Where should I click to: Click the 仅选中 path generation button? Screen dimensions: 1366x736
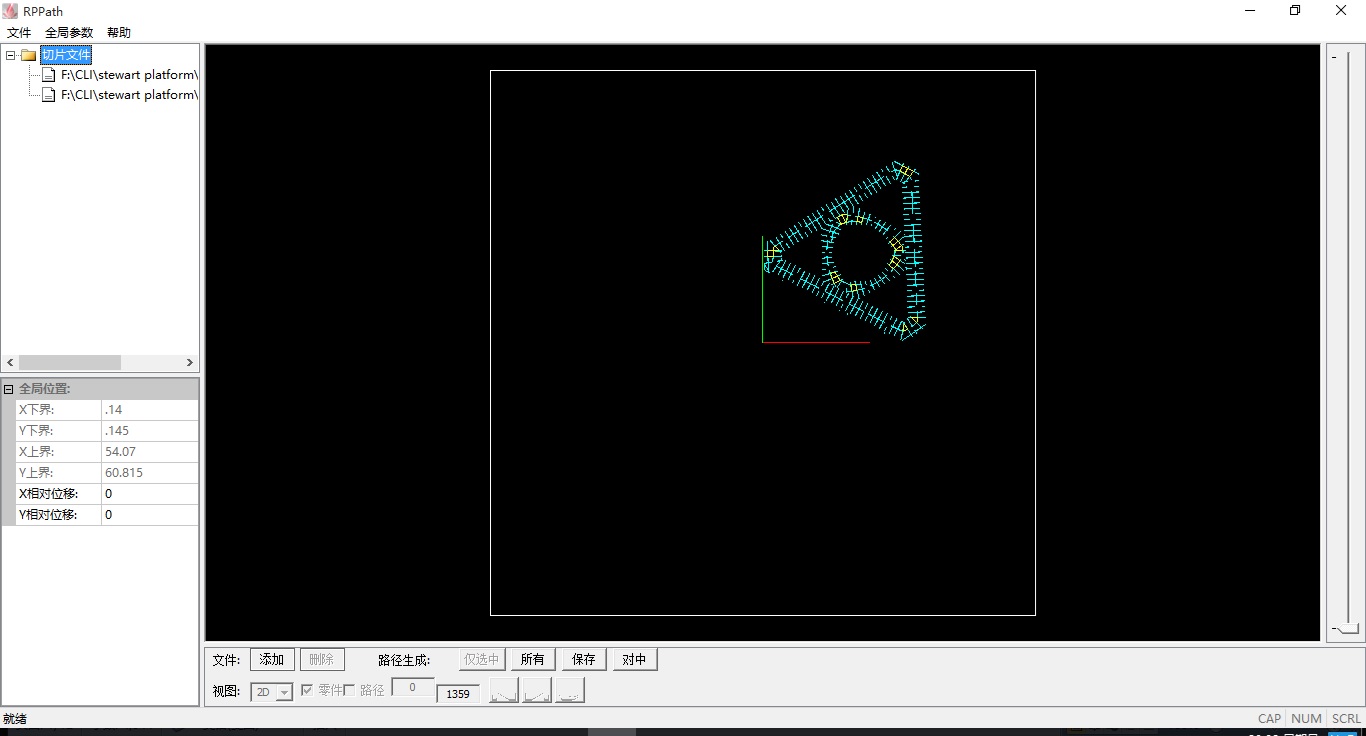[482, 660]
